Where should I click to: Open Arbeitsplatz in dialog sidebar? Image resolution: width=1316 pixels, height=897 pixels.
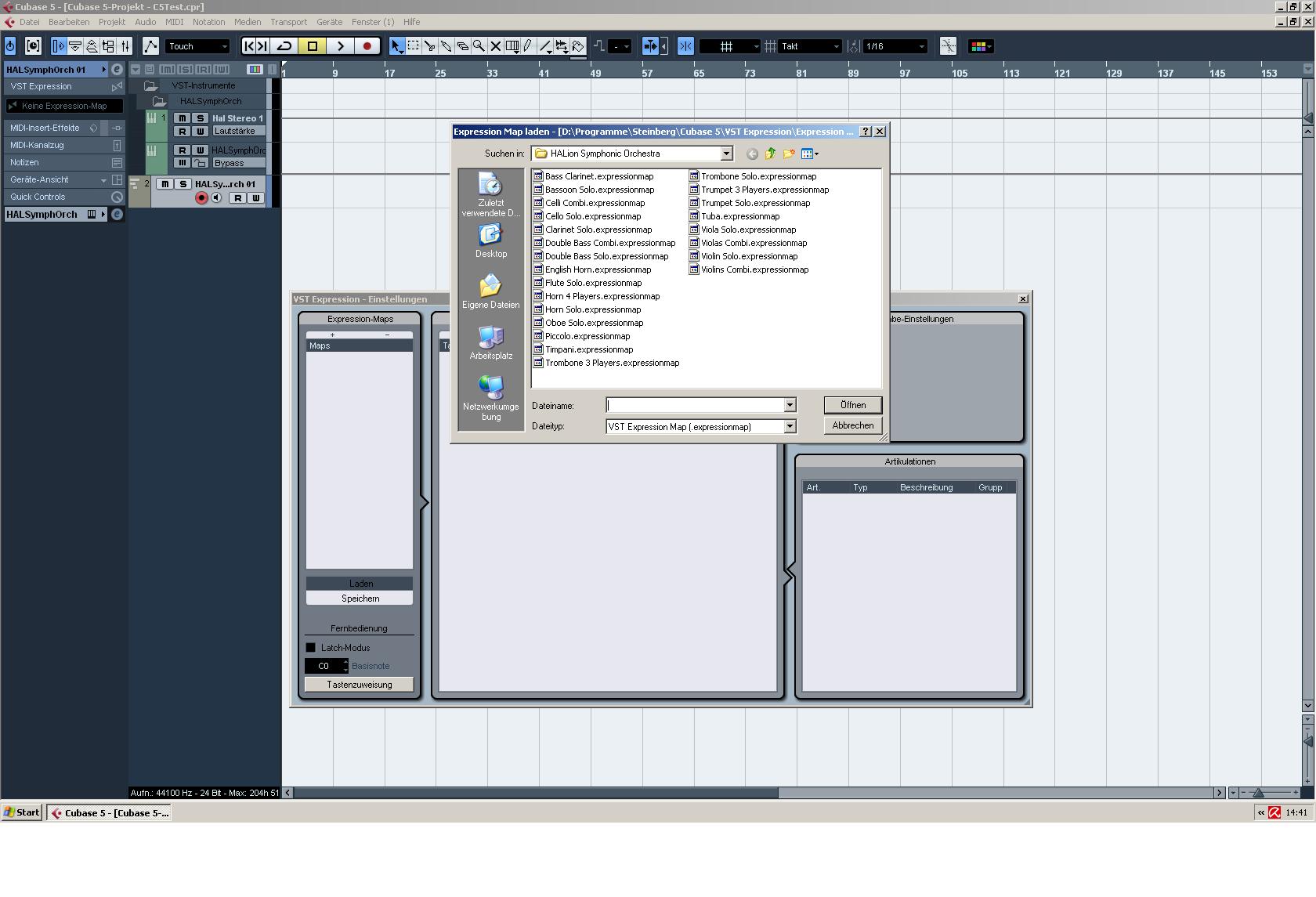click(490, 342)
